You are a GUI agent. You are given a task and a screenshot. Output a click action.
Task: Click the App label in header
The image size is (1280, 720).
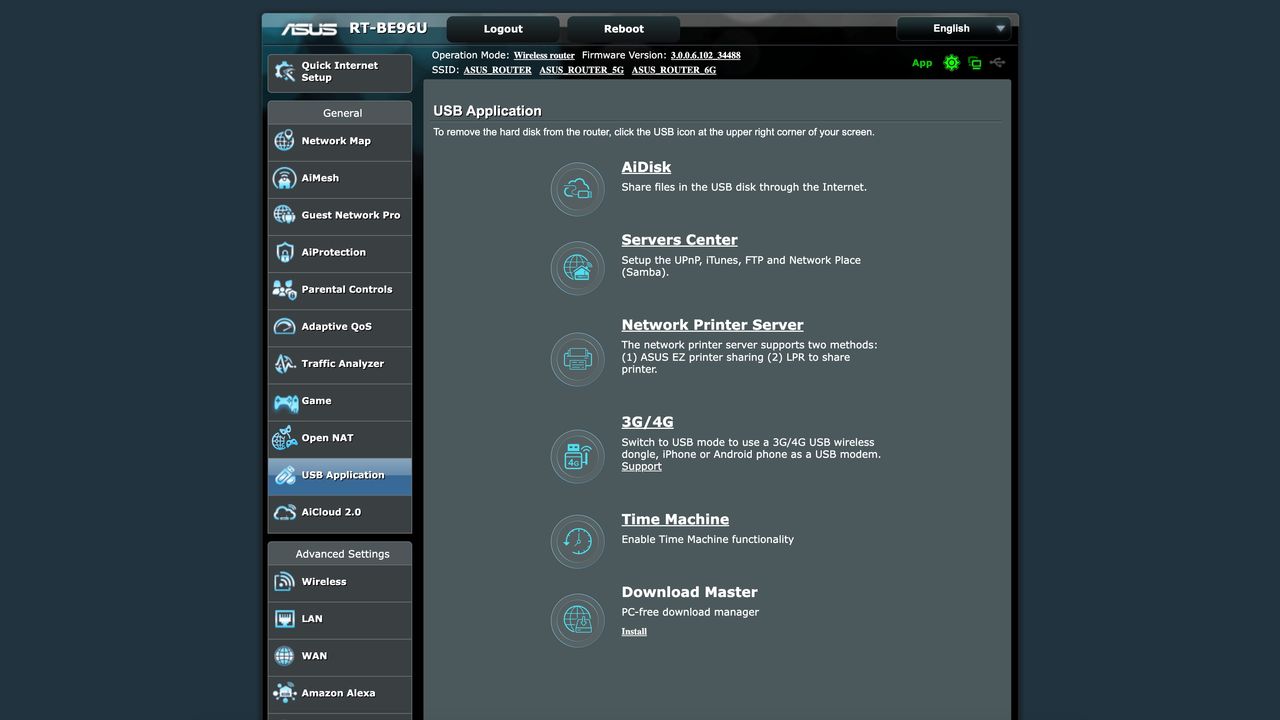(x=922, y=63)
